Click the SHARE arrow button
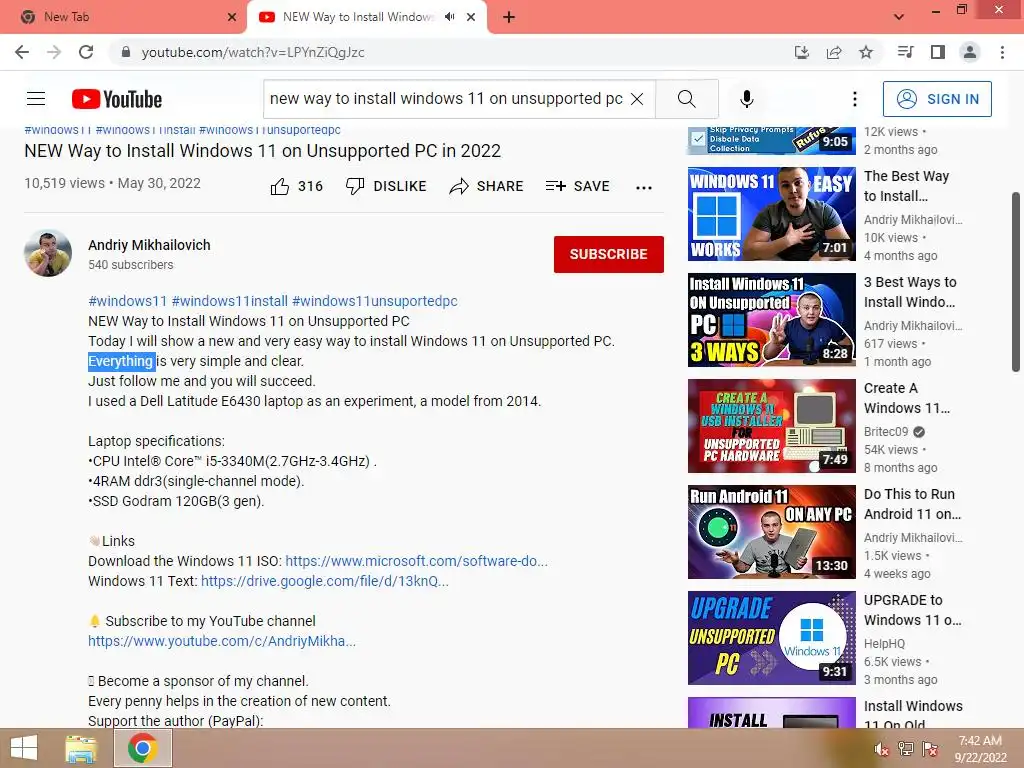 (x=487, y=186)
